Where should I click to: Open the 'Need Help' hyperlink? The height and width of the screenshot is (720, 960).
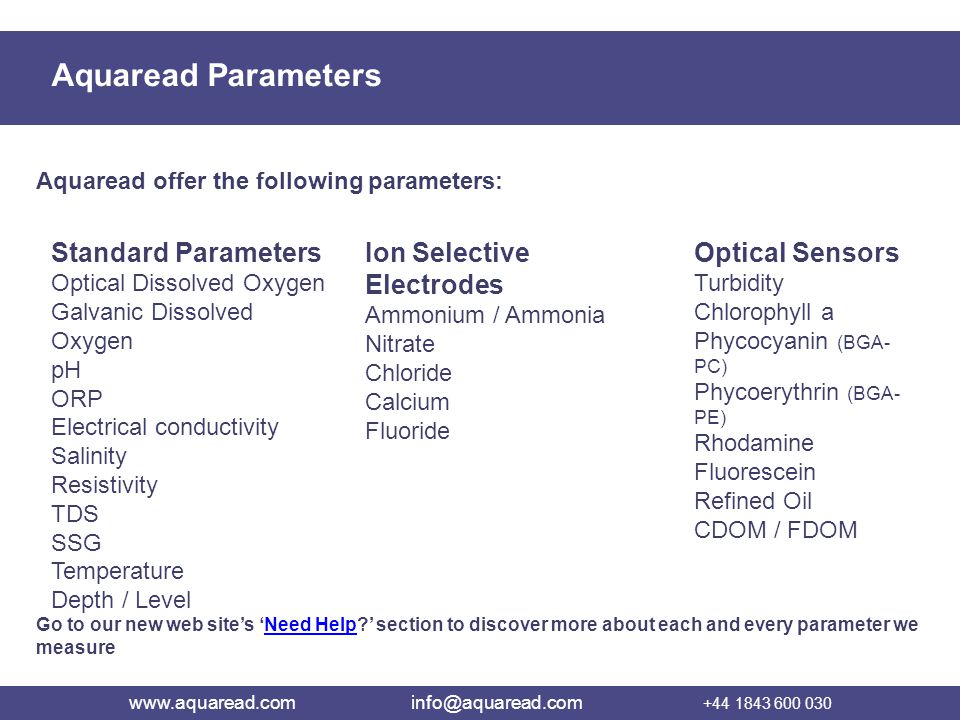pos(310,624)
